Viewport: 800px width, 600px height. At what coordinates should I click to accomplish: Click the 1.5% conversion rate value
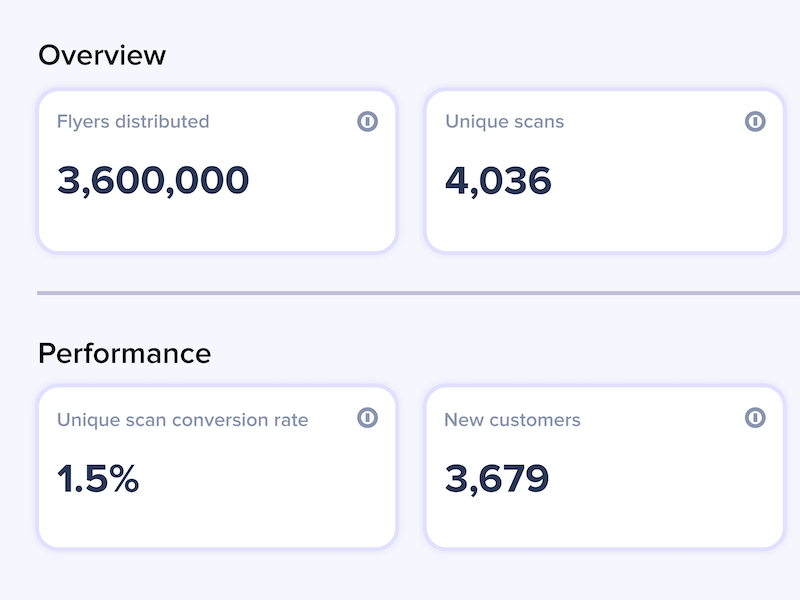97,479
